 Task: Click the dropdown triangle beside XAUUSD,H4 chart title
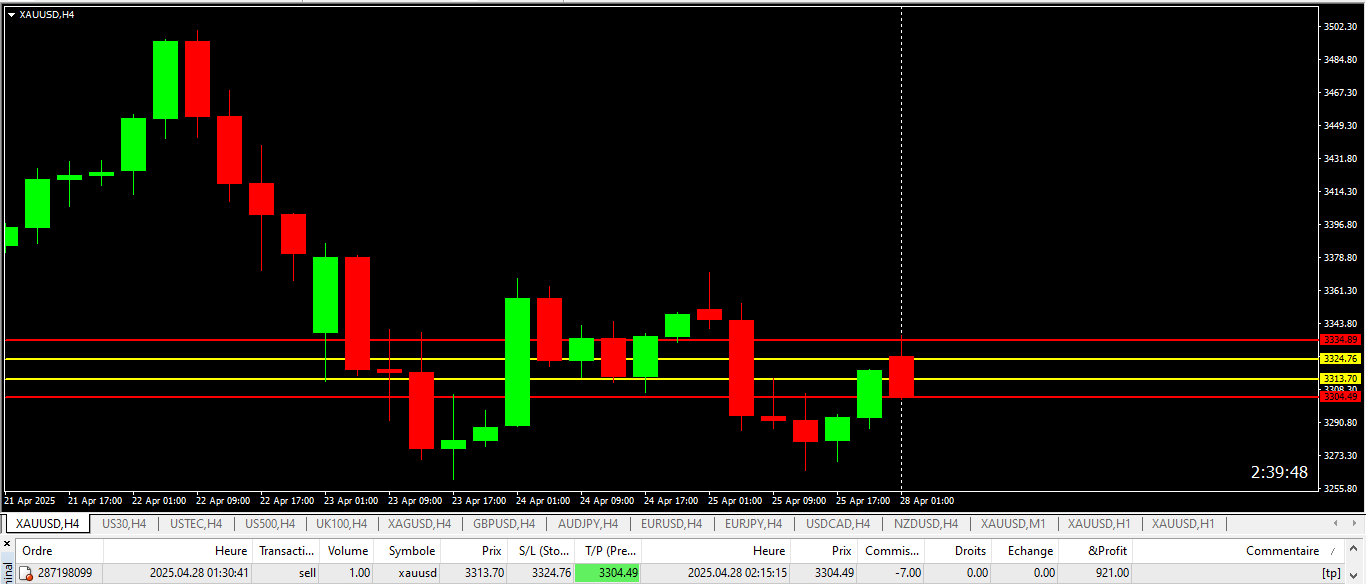(x=11, y=14)
